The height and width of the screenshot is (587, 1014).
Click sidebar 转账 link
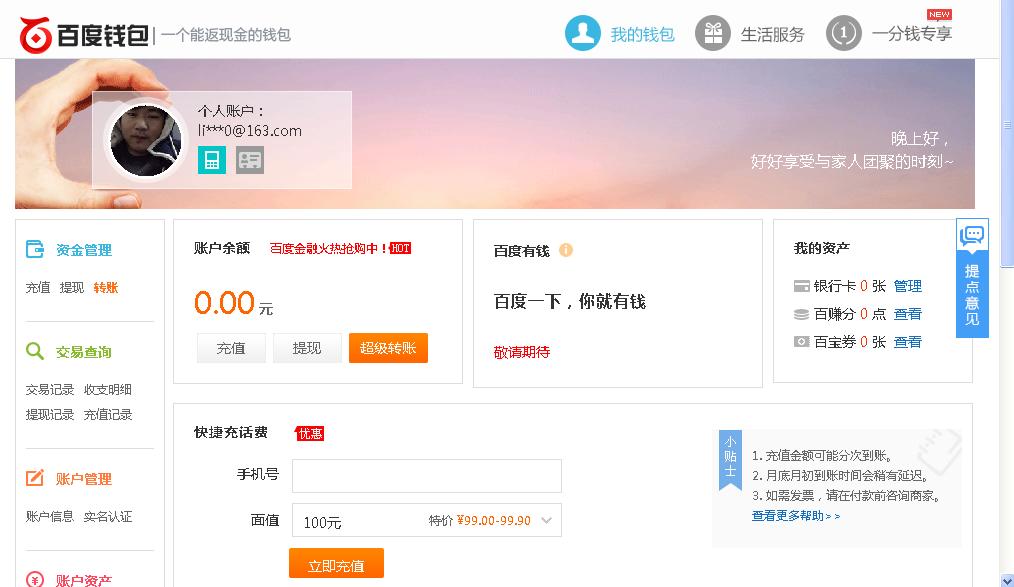point(106,288)
